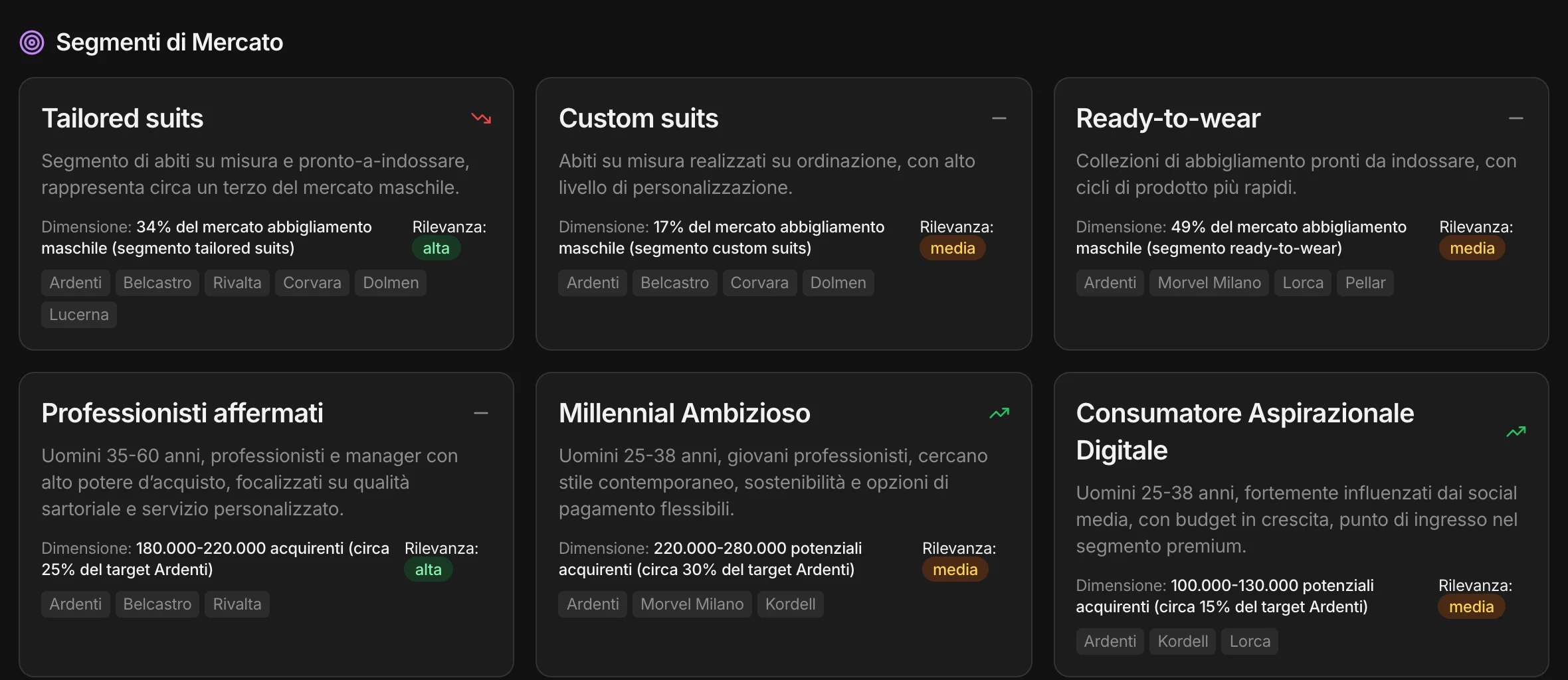The width and height of the screenshot is (1568, 680).
Task: Click the Kordell tag in Millennial Ambizioso
Action: tap(791, 604)
